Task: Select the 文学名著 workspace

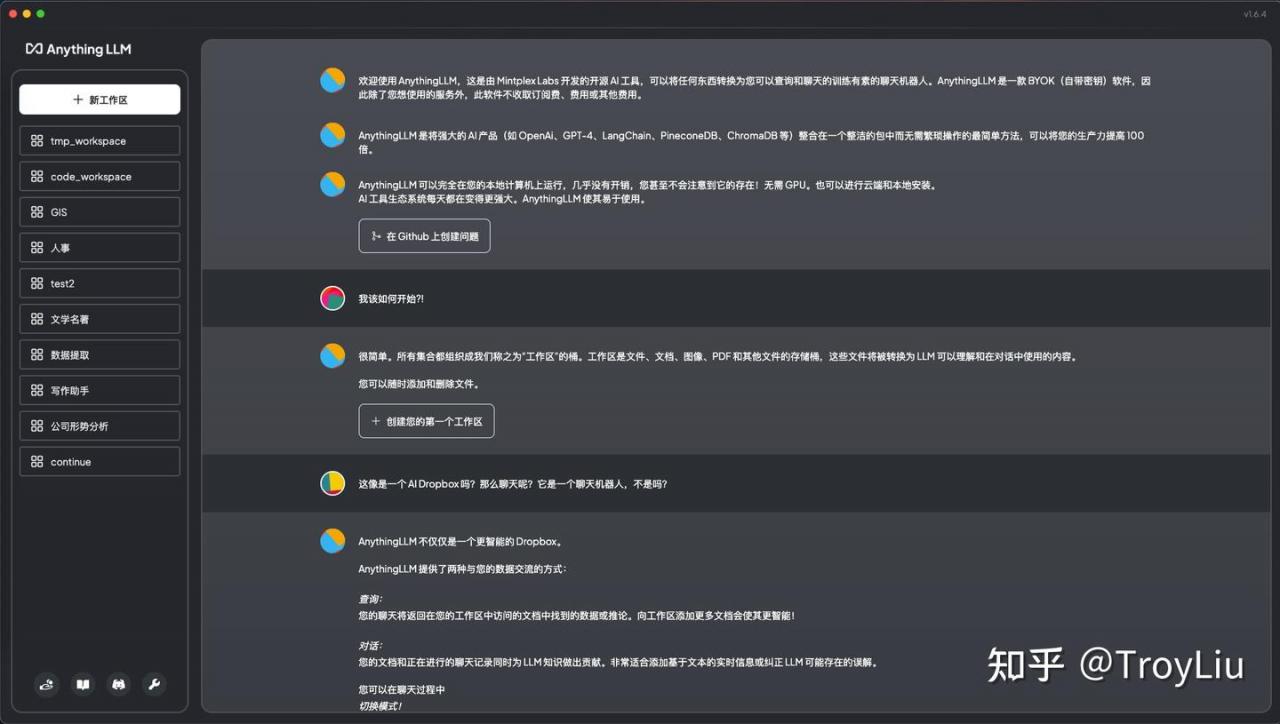Action: click(100, 319)
